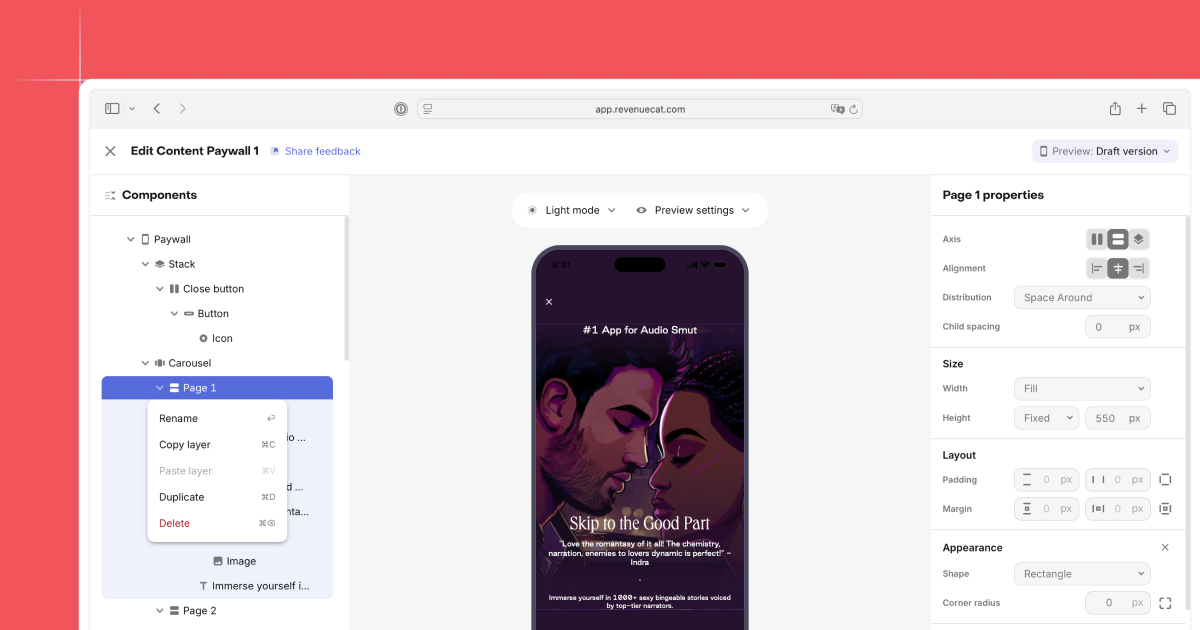The image size is (1200, 630).
Task: Click the Icon layer's circle icon
Action: click(203, 338)
